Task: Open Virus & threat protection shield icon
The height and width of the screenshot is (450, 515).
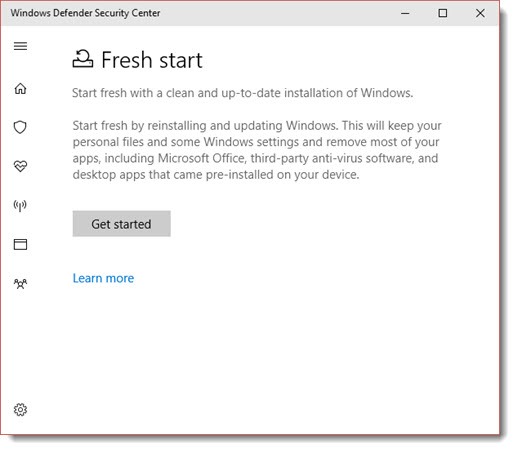Action: [x=20, y=127]
